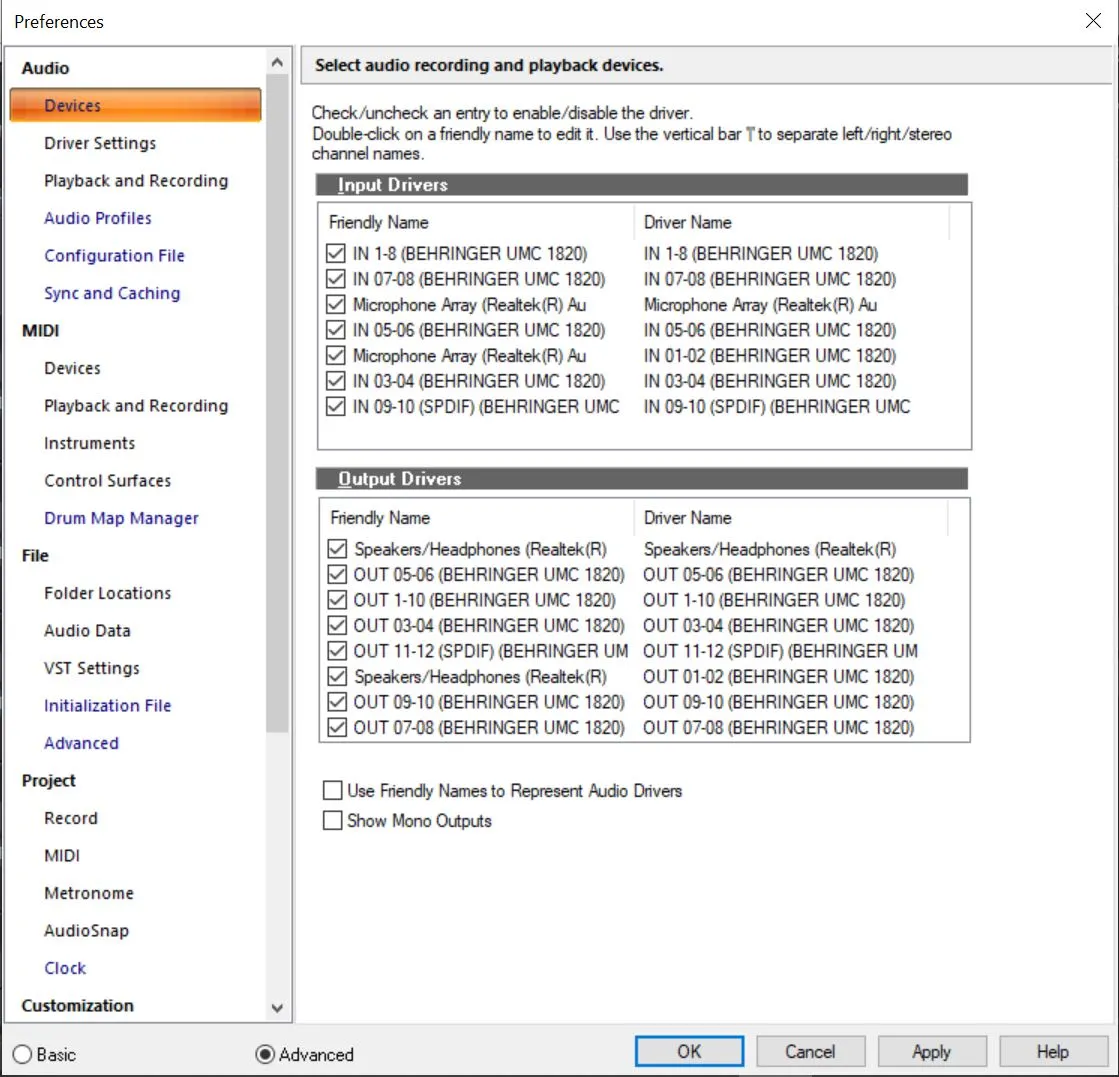Open Configuration File page
The width and height of the screenshot is (1119, 1077).
114,256
